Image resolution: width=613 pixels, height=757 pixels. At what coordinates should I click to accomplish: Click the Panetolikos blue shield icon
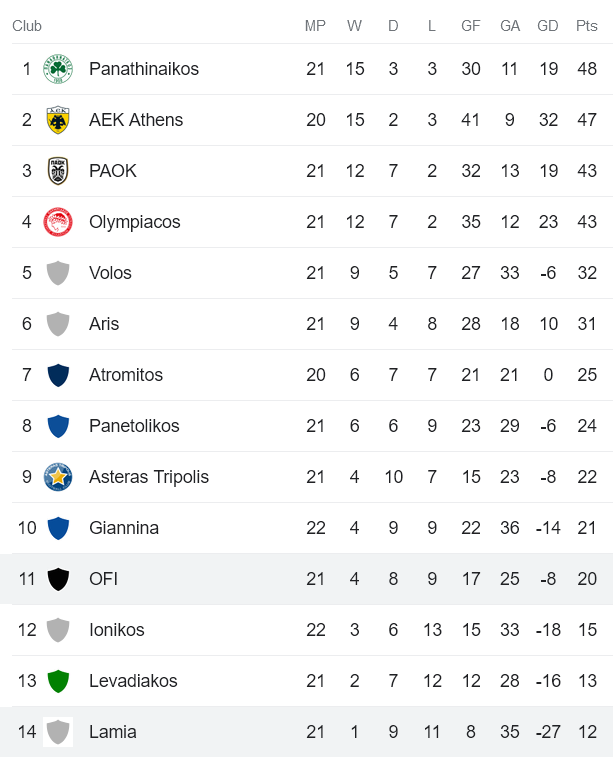point(58,426)
